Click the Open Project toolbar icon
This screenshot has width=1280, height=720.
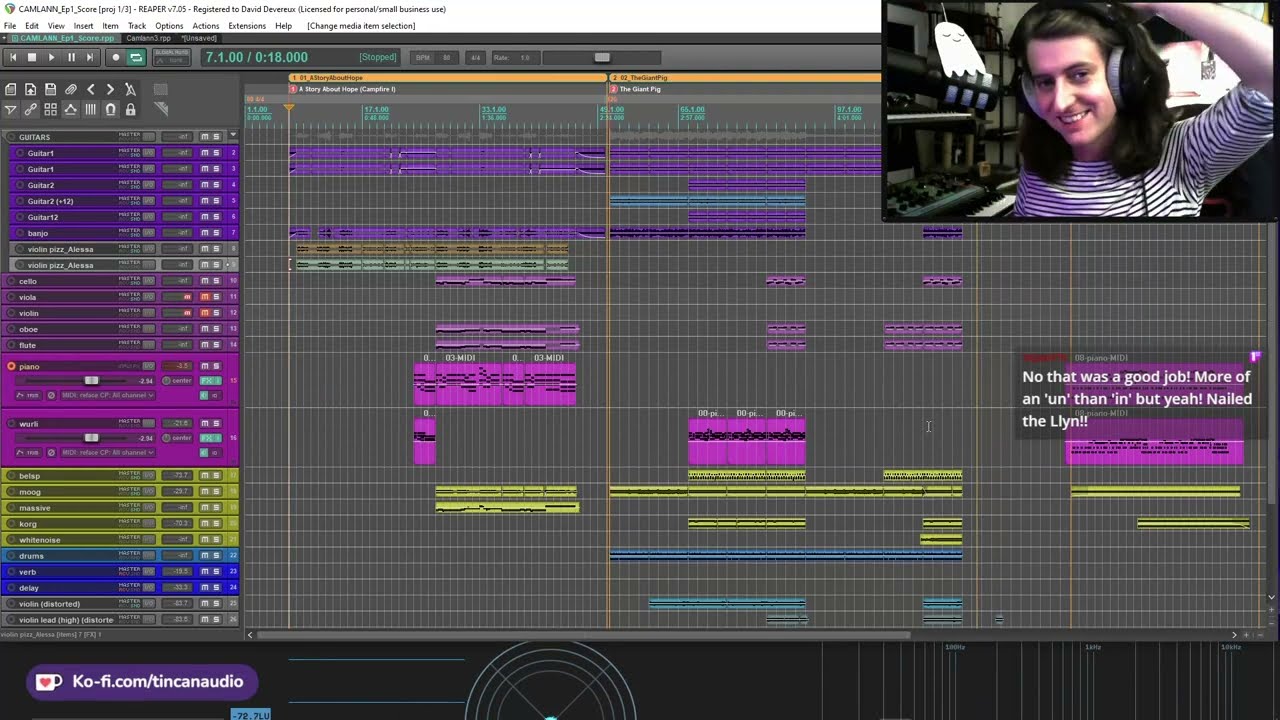pyautogui.click(x=31, y=90)
